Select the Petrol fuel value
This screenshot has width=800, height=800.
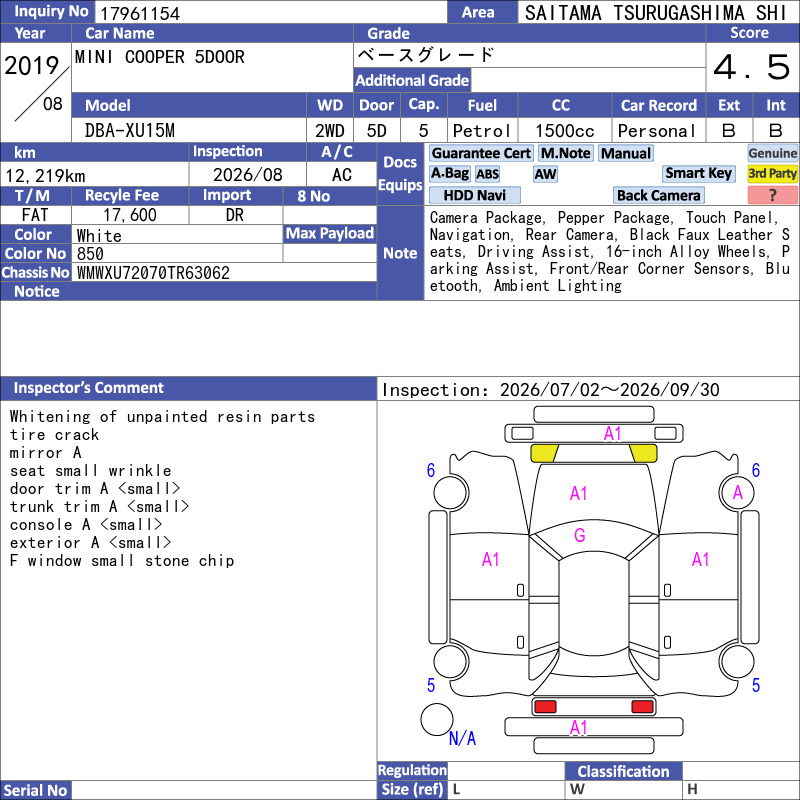pyautogui.click(x=482, y=131)
